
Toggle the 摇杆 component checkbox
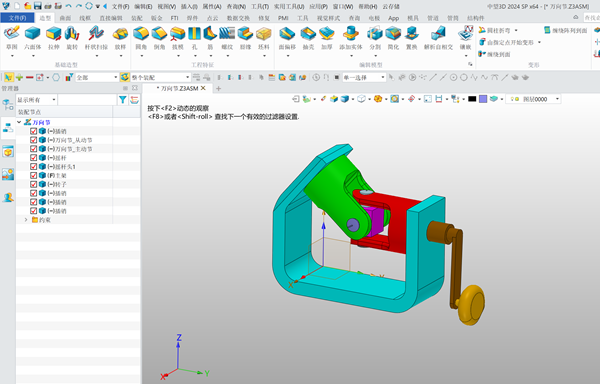point(33,158)
